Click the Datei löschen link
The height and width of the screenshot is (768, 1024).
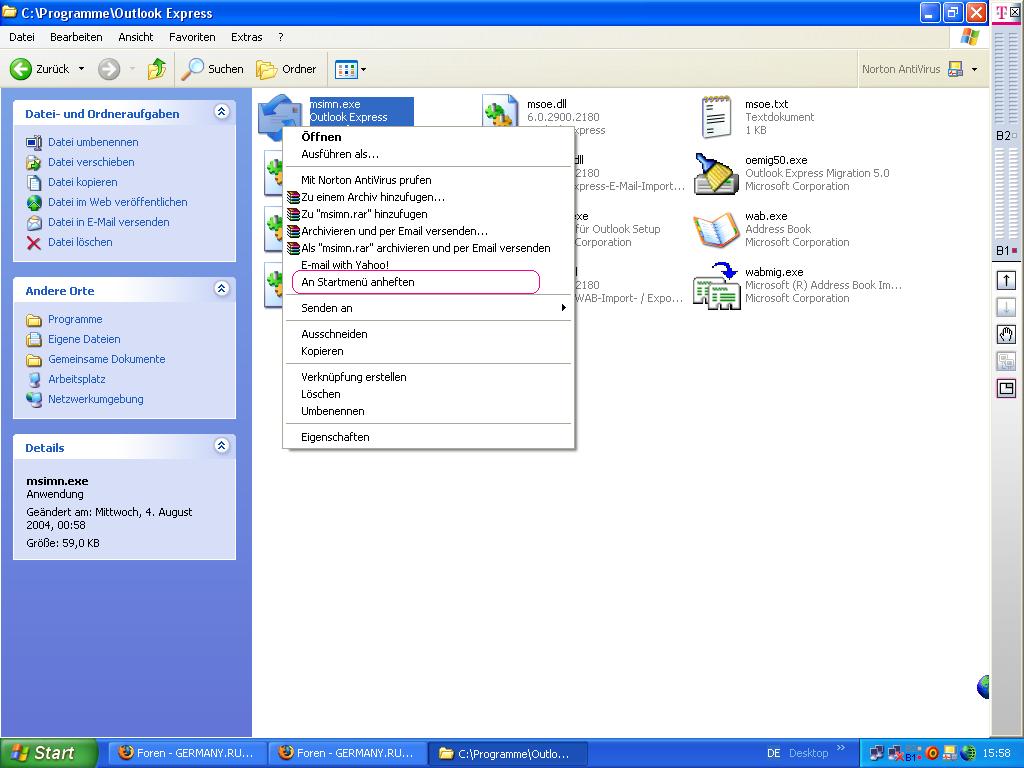coord(80,242)
